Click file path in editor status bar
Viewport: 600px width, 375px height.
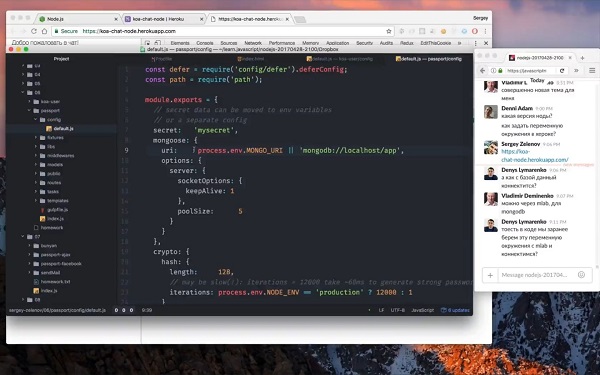[x=57, y=310]
